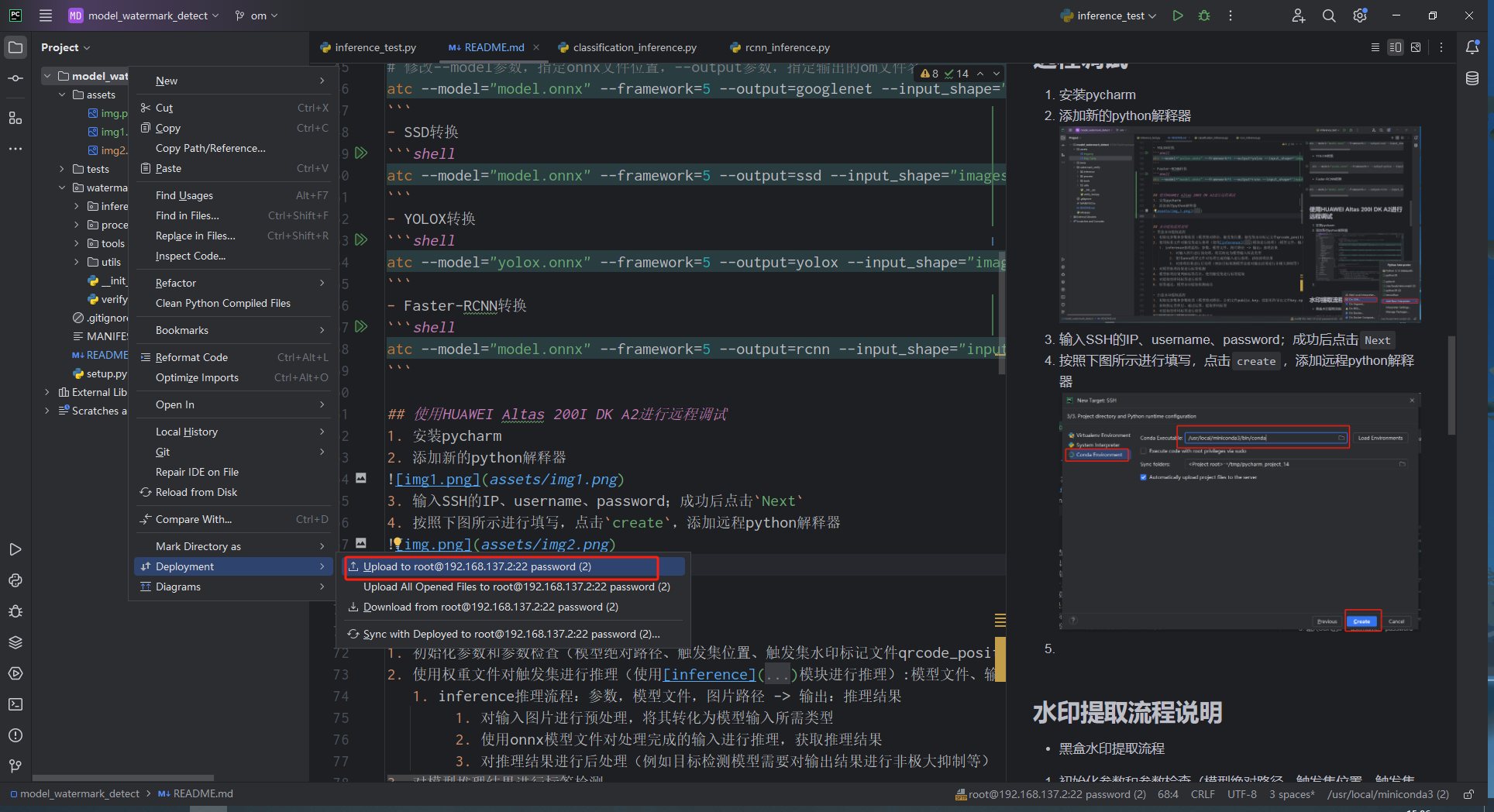Expand Scratches and Consoles node
Viewport: 1494px width, 812px height.
coord(47,411)
